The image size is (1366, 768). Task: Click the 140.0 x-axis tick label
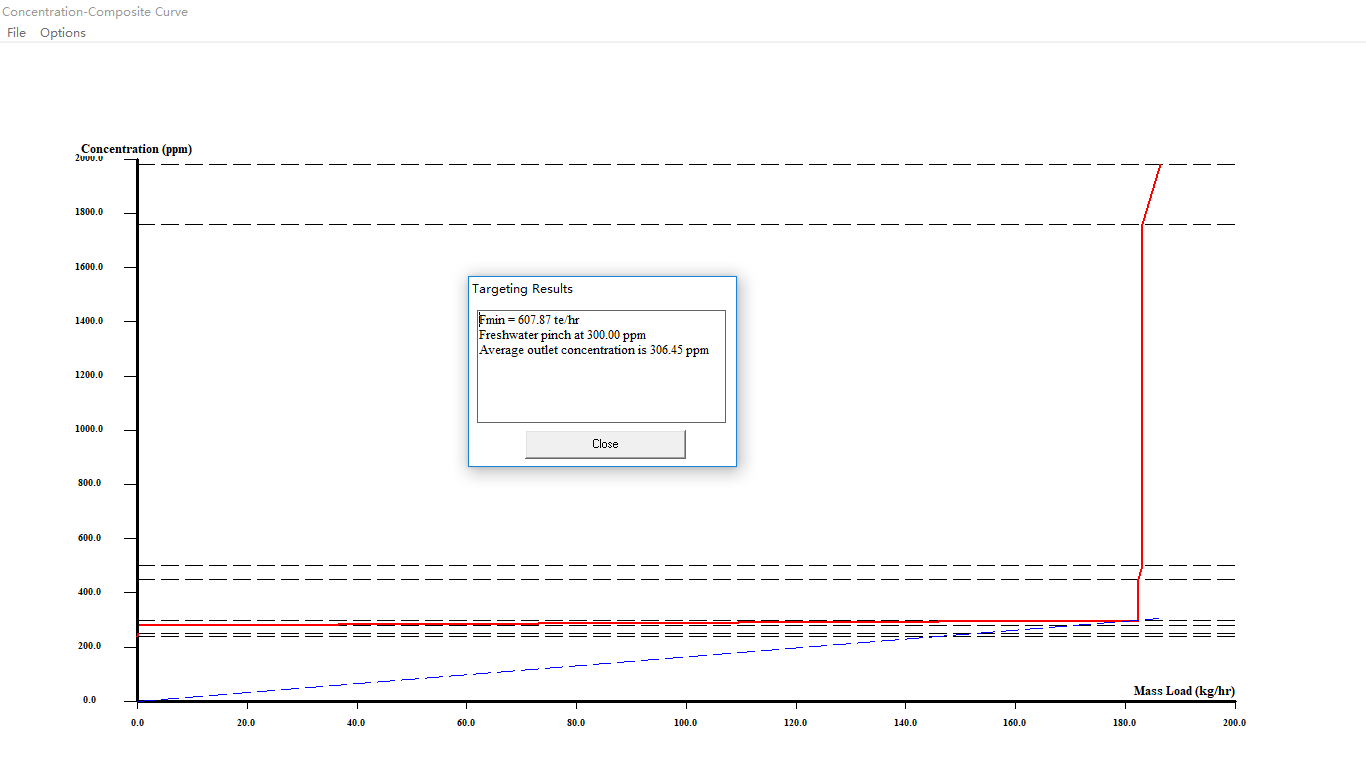click(906, 722)
